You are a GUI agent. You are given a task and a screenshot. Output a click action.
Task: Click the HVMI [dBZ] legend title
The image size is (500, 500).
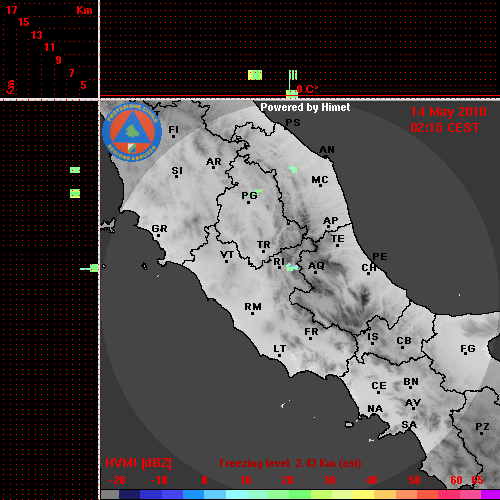pos(138,463)
